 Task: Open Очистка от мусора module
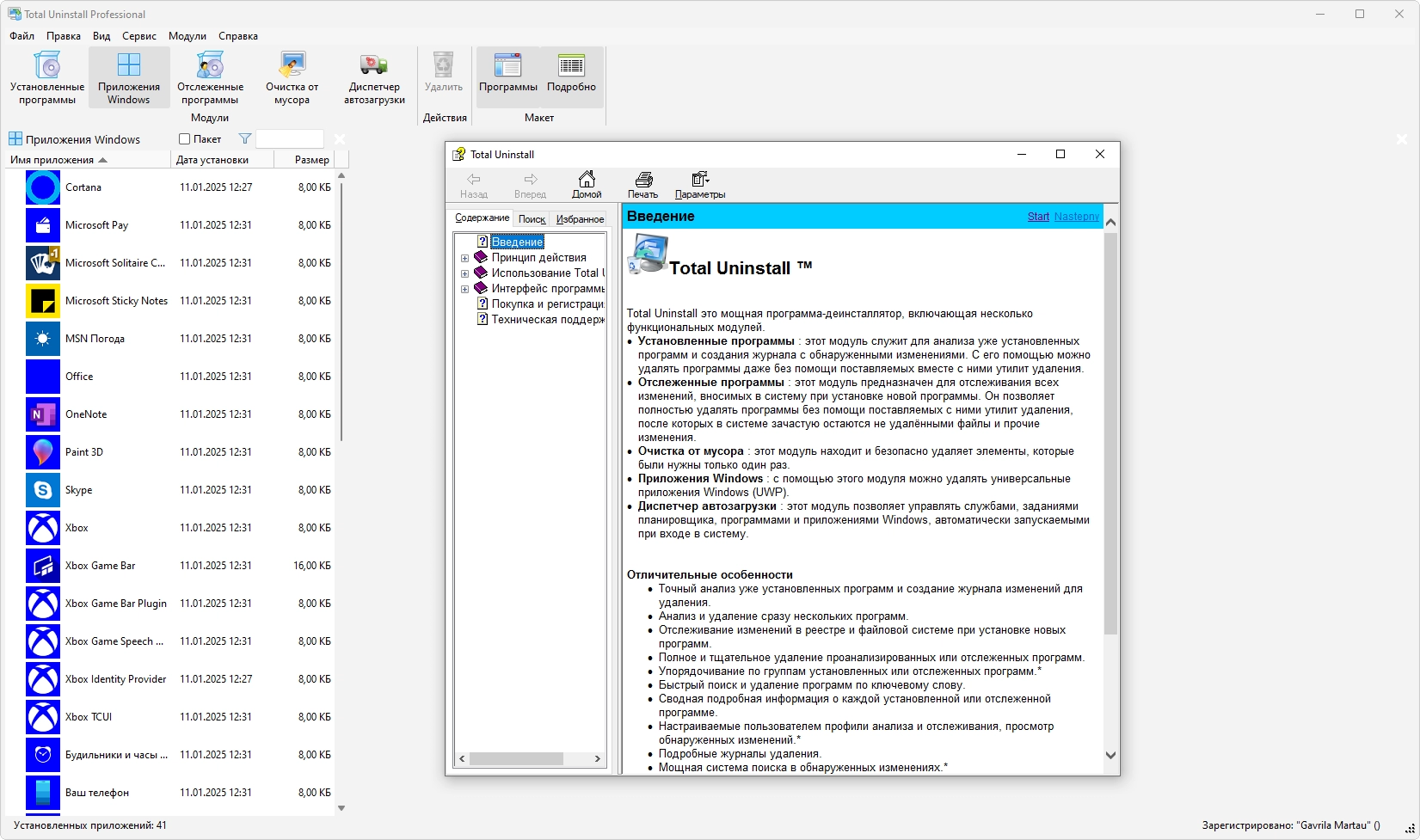pyautogui.click(x=292, y=77)
